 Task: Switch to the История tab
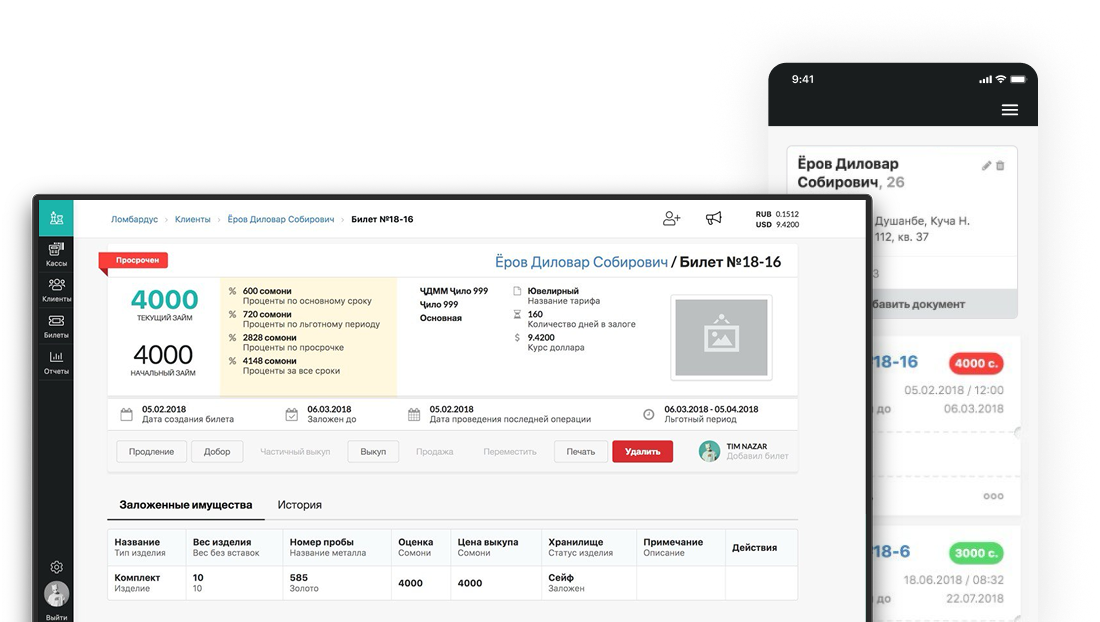coord(300,505)
